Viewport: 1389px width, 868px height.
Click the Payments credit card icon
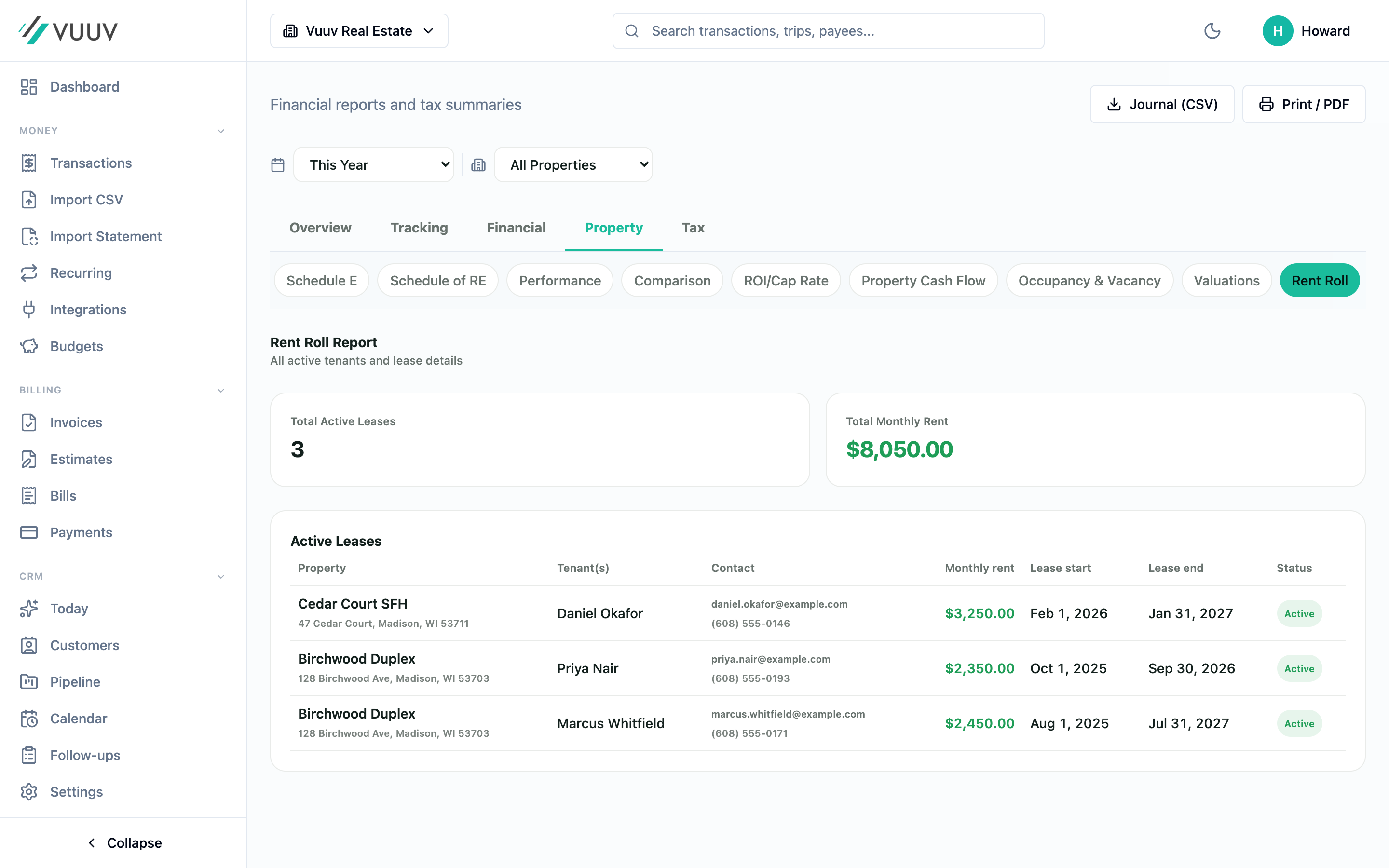pos(29,532)
